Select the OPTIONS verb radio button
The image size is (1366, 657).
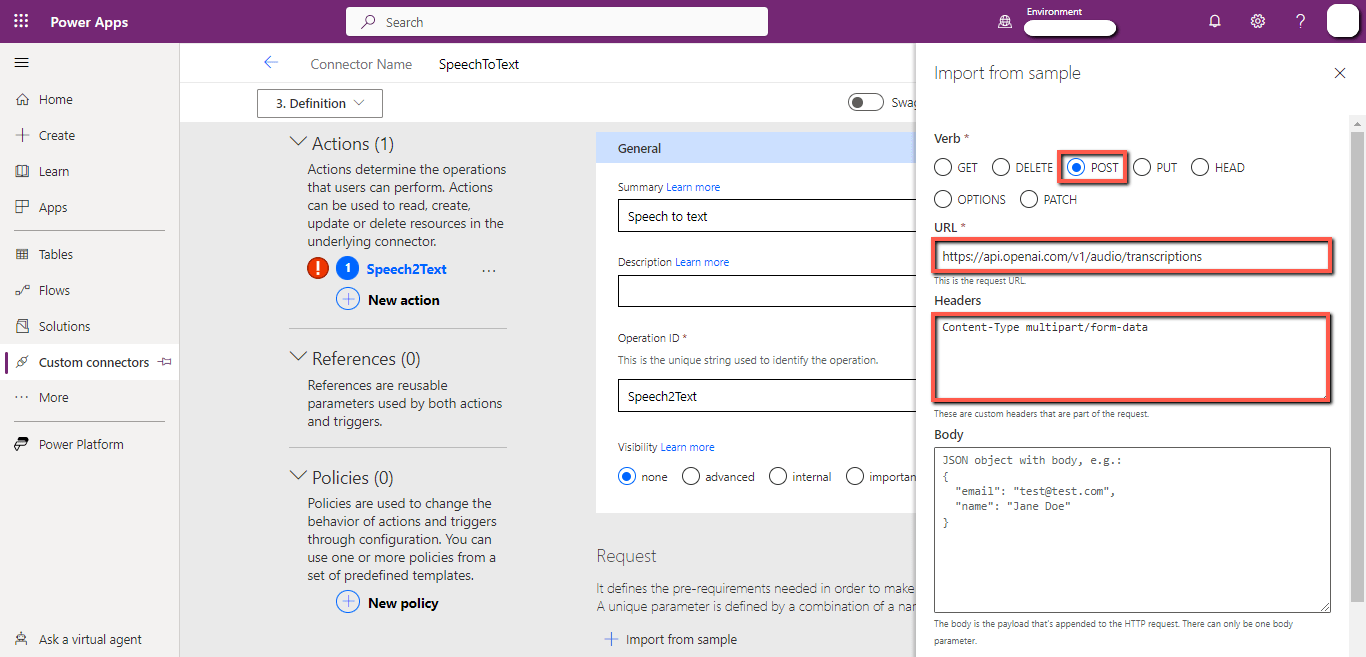[943, 199]
